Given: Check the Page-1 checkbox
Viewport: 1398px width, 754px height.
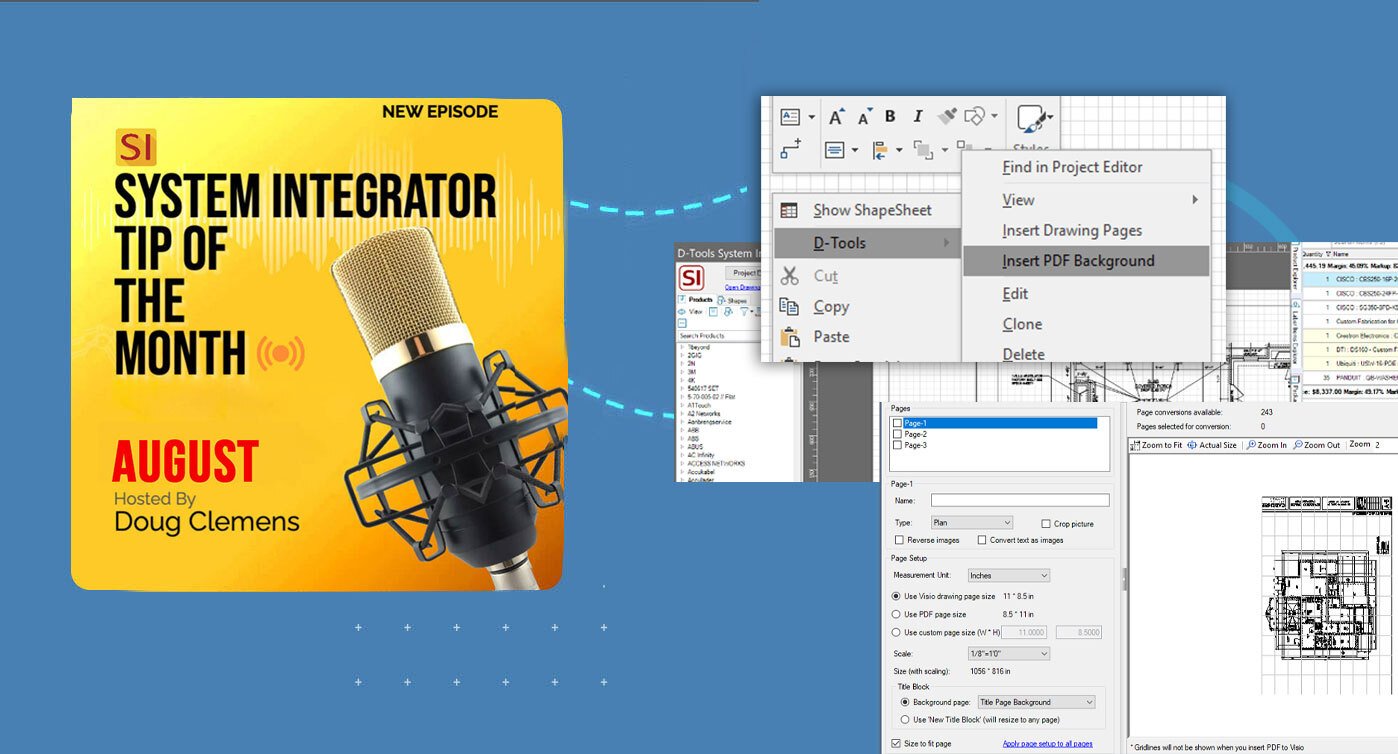Looking at the screenshot, I should (897, 423).
